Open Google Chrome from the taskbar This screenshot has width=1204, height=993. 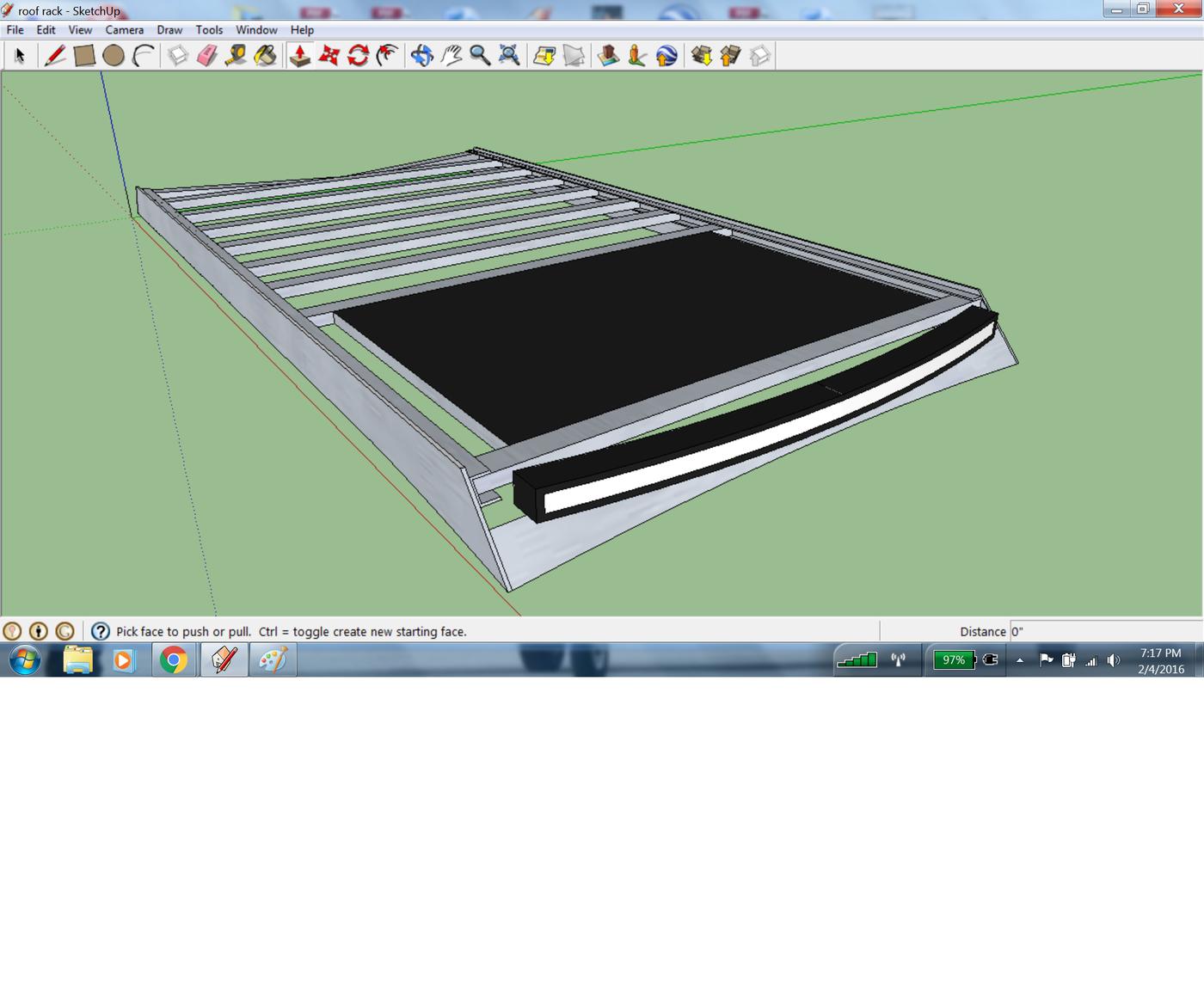(174, 660)
